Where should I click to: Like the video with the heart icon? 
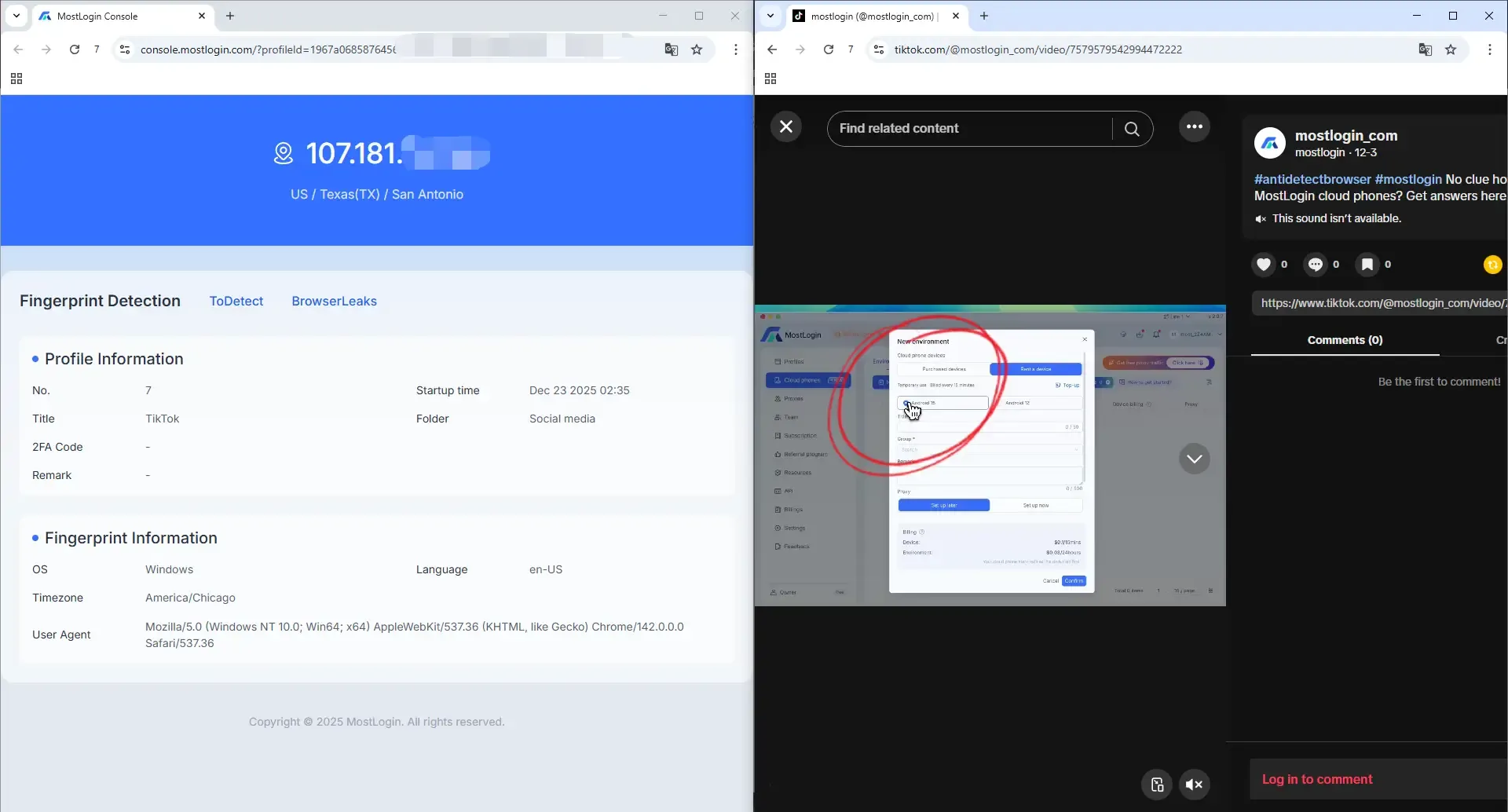coord(1265,265)
